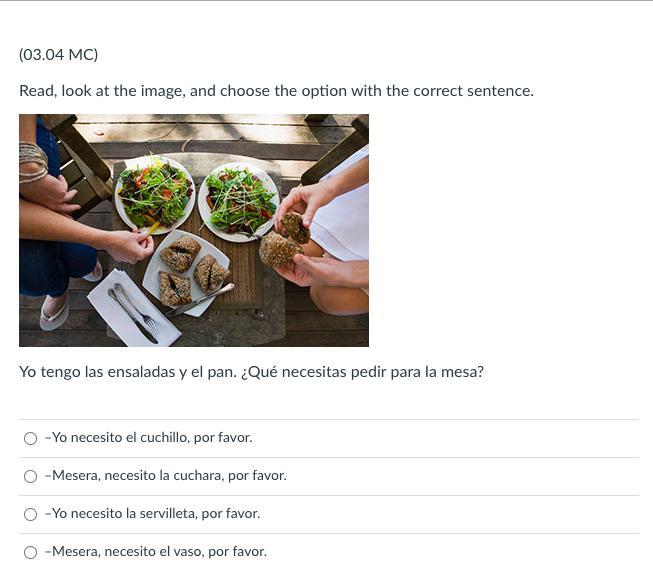Click the bracelets on the left person's wrist
653x584 pixels.
[32, 162]
